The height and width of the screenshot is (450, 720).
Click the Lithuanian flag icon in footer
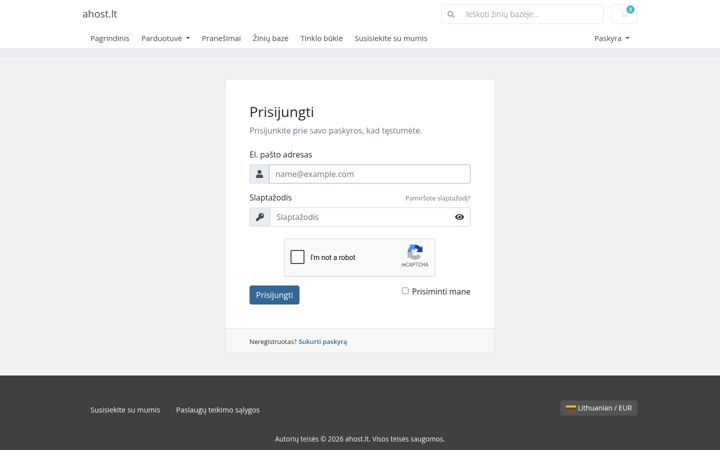pos(571,408)
